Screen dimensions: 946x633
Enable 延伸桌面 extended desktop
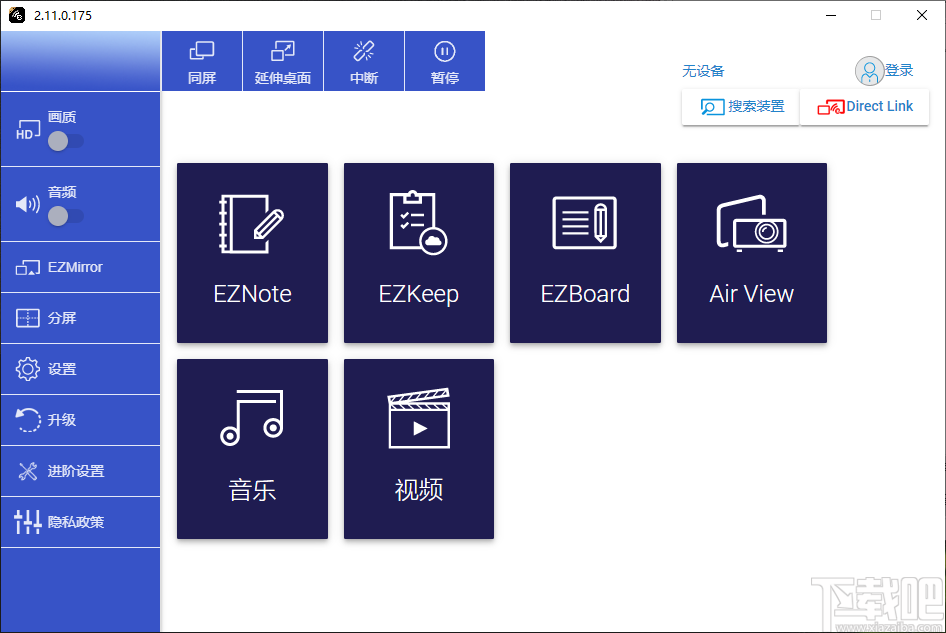pos(282,61)
